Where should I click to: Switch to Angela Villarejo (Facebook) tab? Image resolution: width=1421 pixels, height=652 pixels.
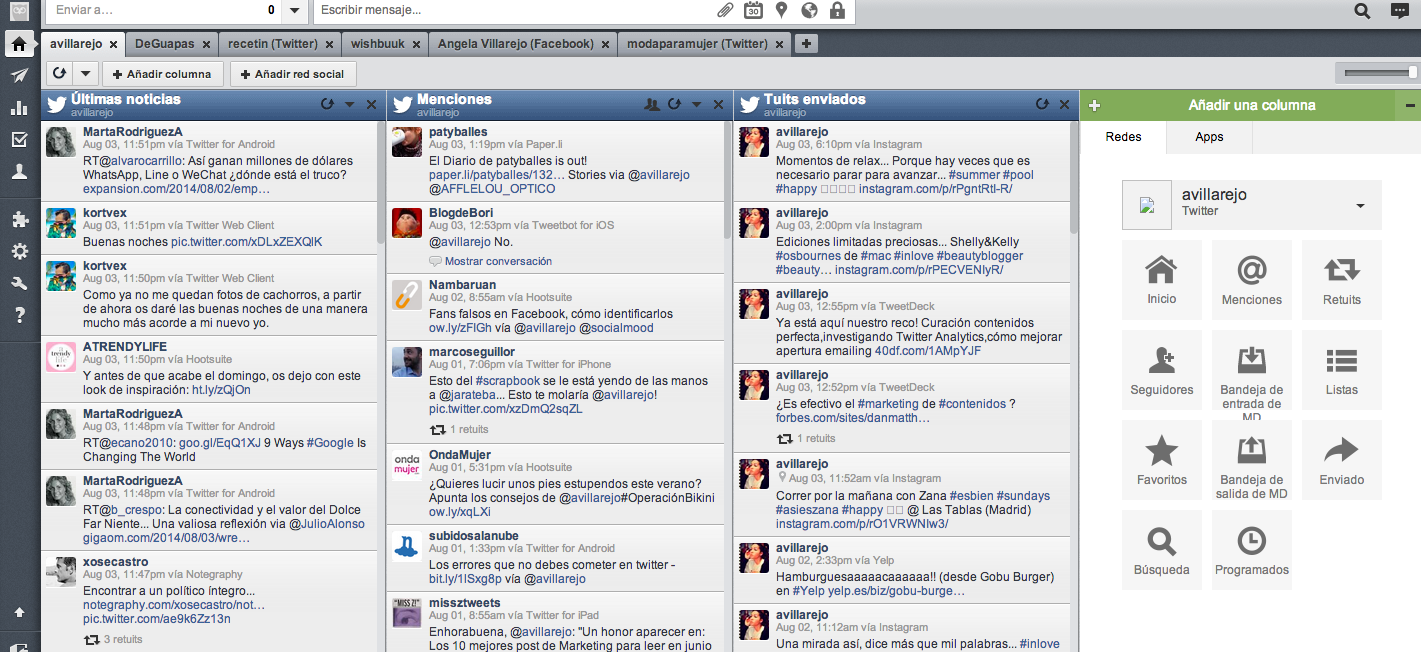coord(515,44)
